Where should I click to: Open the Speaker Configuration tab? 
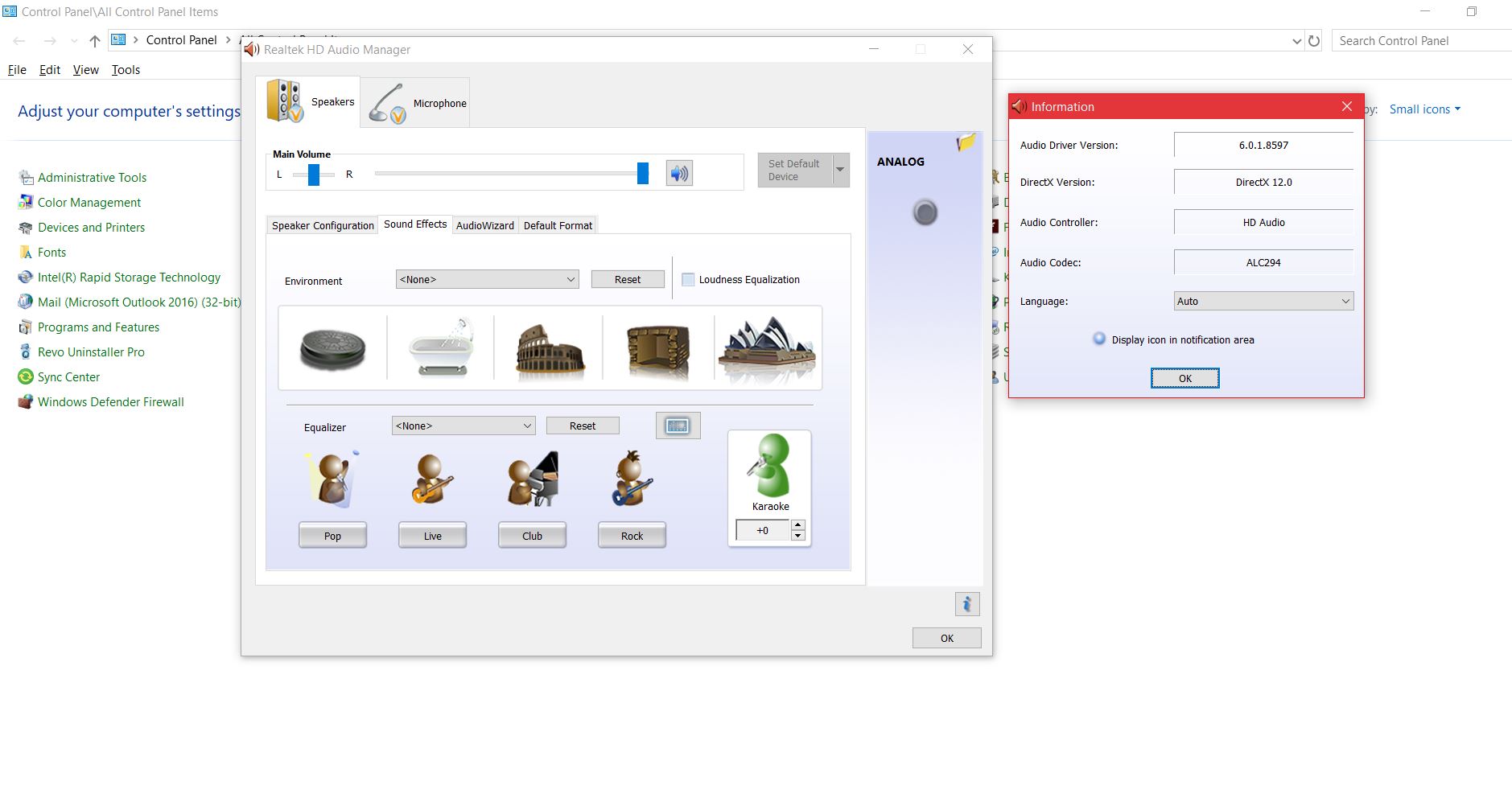[x=323, y=225]
